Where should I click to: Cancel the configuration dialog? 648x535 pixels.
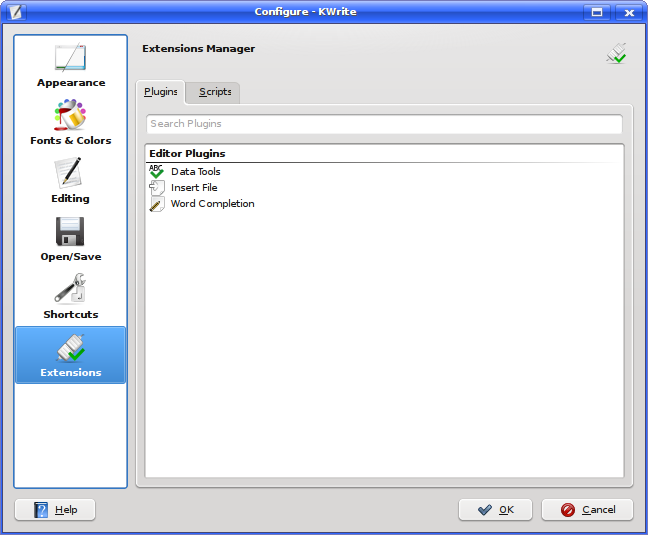click(587, 510)
